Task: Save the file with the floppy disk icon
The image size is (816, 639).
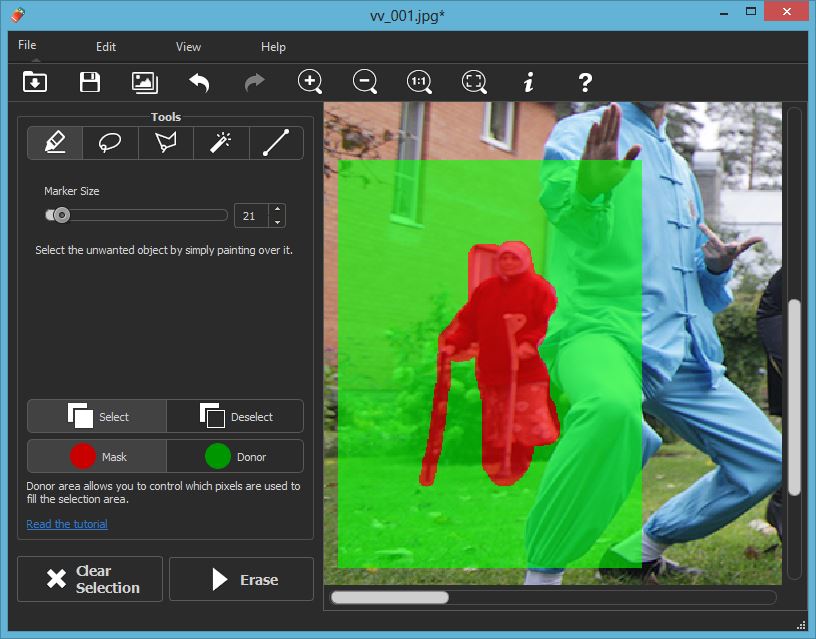Action: (90, 82)
